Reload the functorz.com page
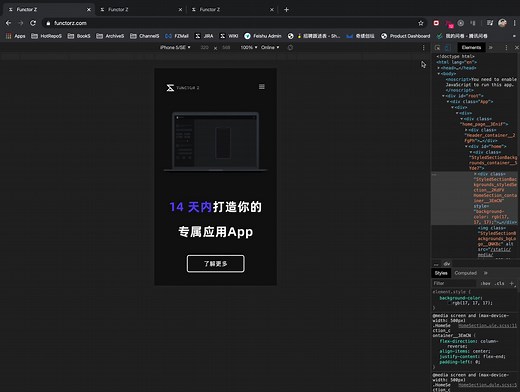520x392 pixels. [x=33, y=23]
